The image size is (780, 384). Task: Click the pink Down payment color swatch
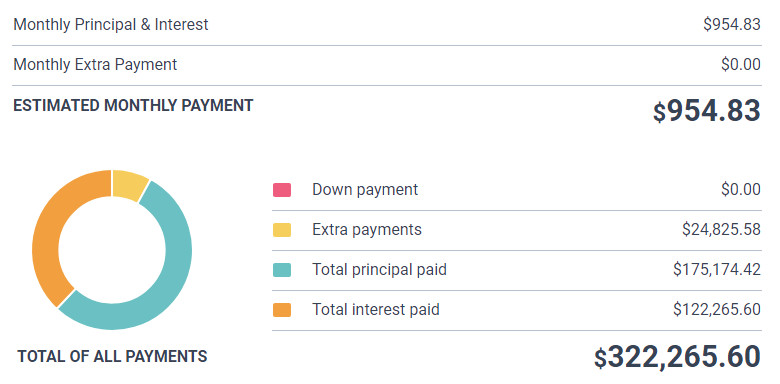tap(282, 190)
